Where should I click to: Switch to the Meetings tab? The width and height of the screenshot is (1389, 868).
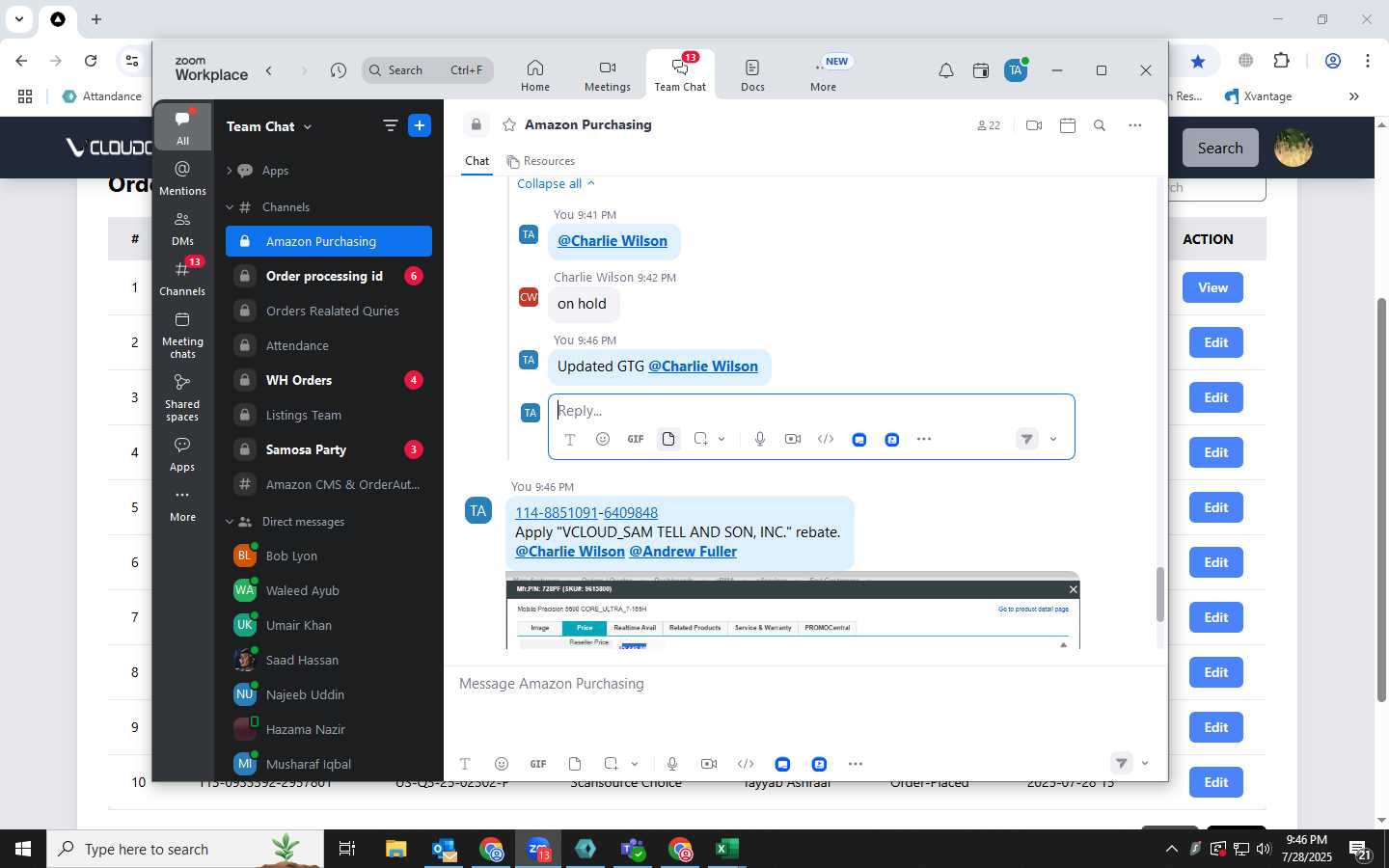click(x=608, y=75)
